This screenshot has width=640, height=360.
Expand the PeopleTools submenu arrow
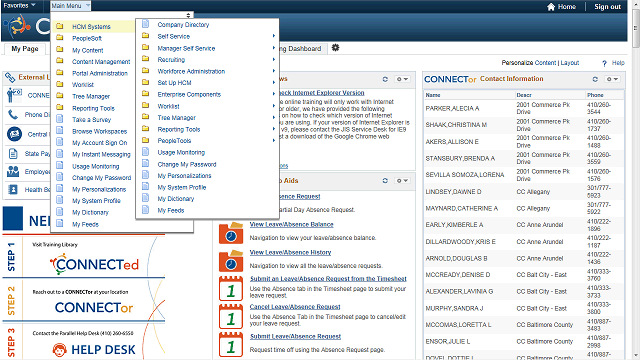(273, 140)
